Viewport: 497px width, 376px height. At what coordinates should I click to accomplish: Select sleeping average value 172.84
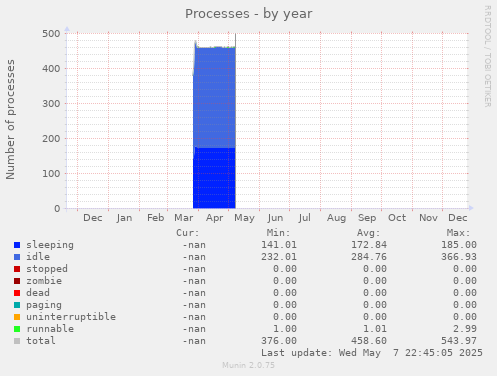pyautogui.click(x=369, y=245)
